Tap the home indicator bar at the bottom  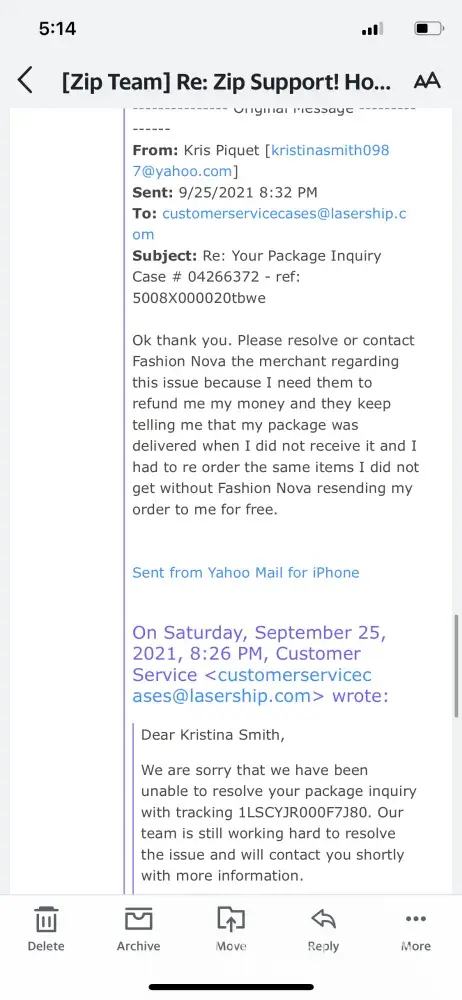pos(231,987)
